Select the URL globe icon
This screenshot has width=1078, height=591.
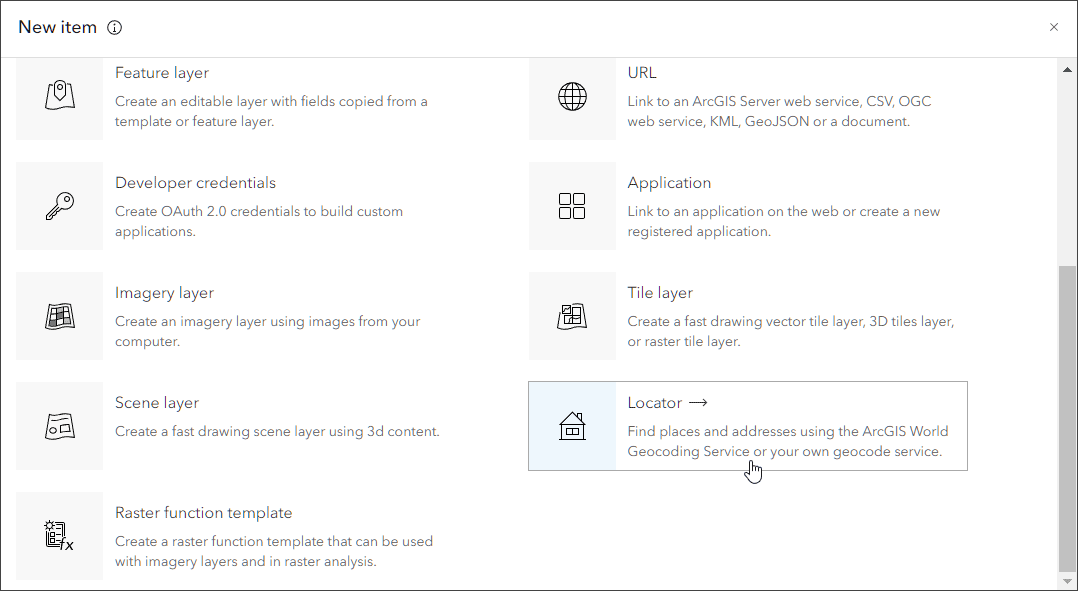572,96
